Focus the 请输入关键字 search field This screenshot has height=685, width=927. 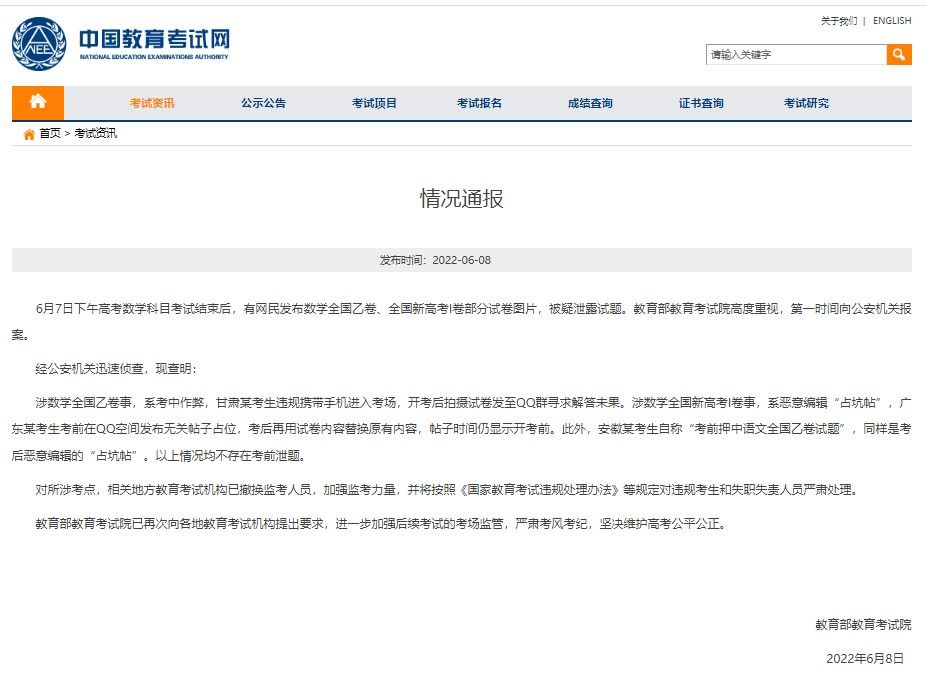pos(795,54)
